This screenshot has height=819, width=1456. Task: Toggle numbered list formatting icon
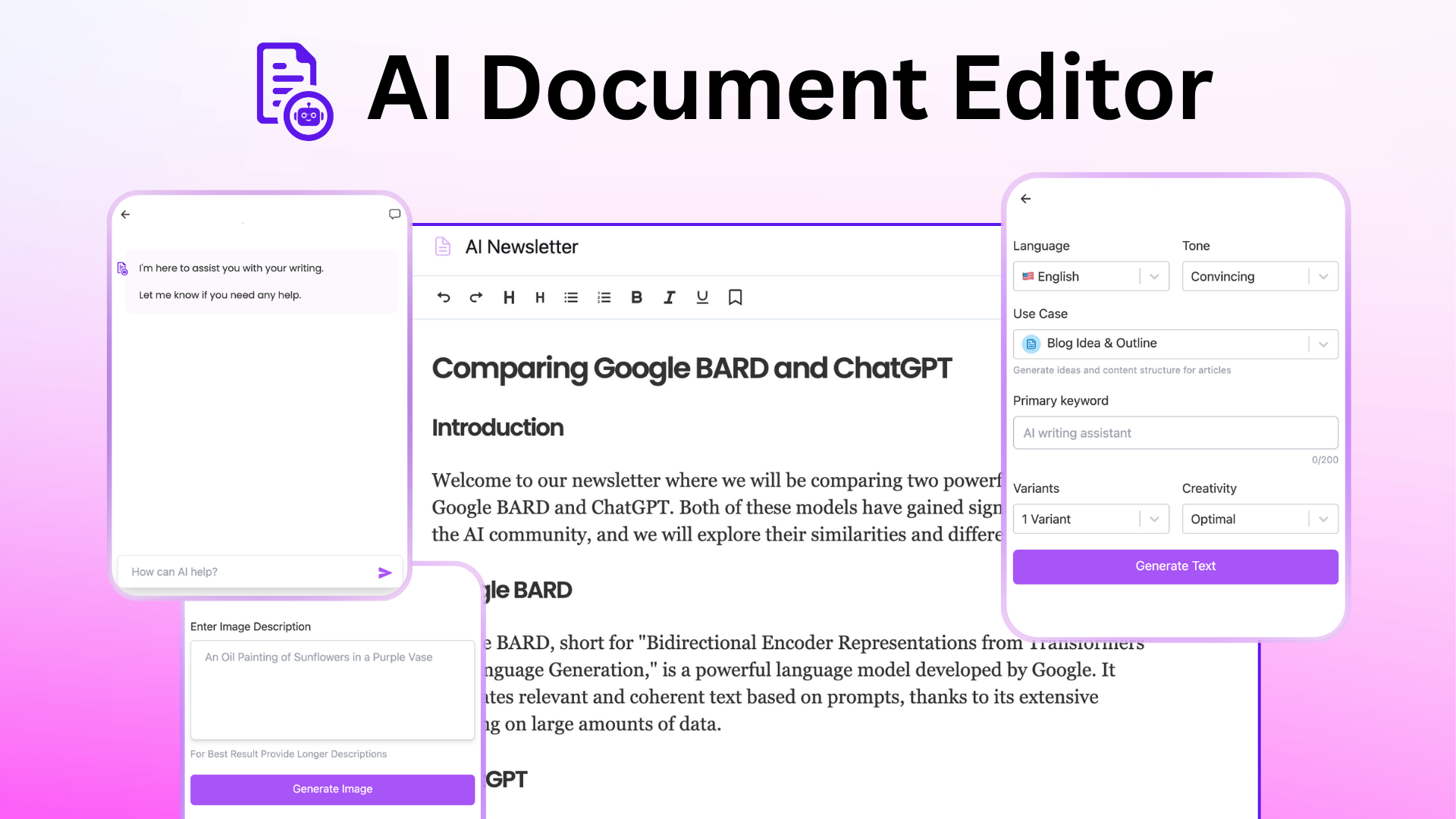click(604, 297)
